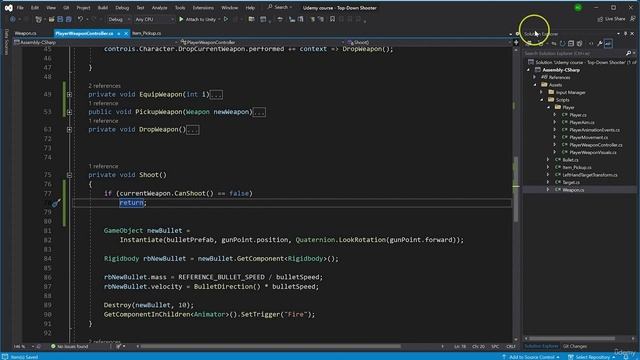The image size is (640, 360).
Task: Click Add to Source Control in status bar
Action: 531,357
